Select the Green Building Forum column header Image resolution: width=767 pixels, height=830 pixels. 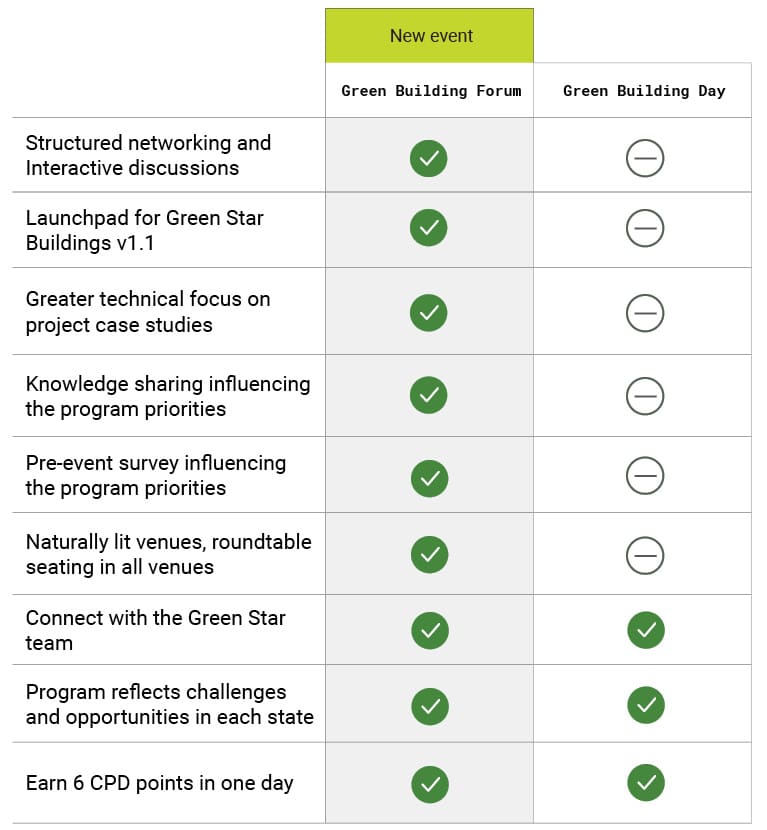429,91
